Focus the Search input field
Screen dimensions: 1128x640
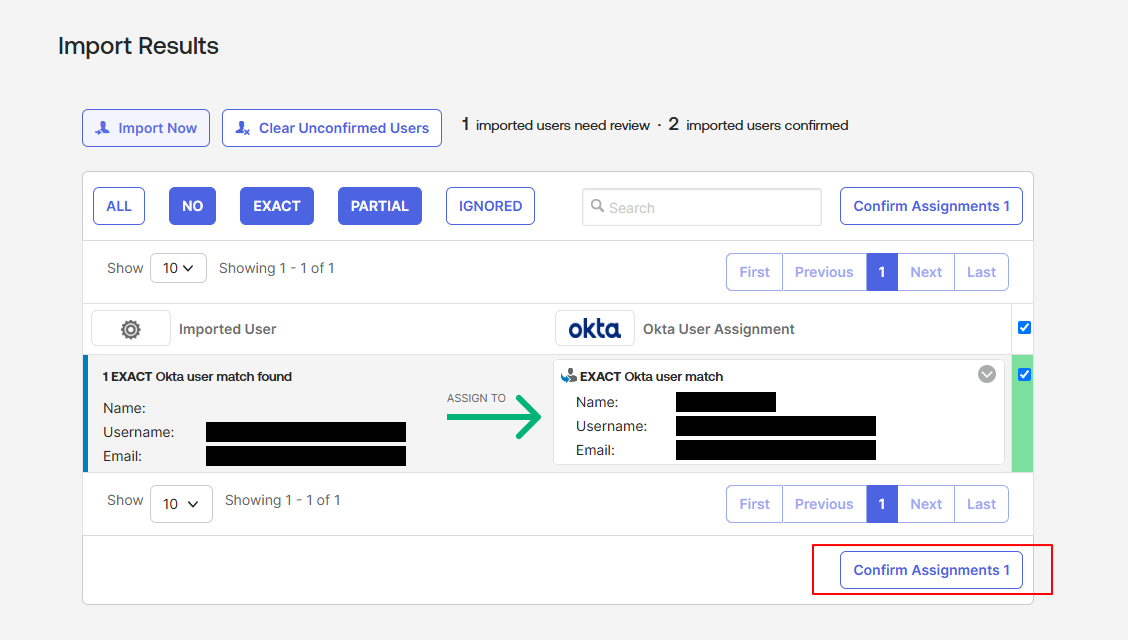coord(702,207)
